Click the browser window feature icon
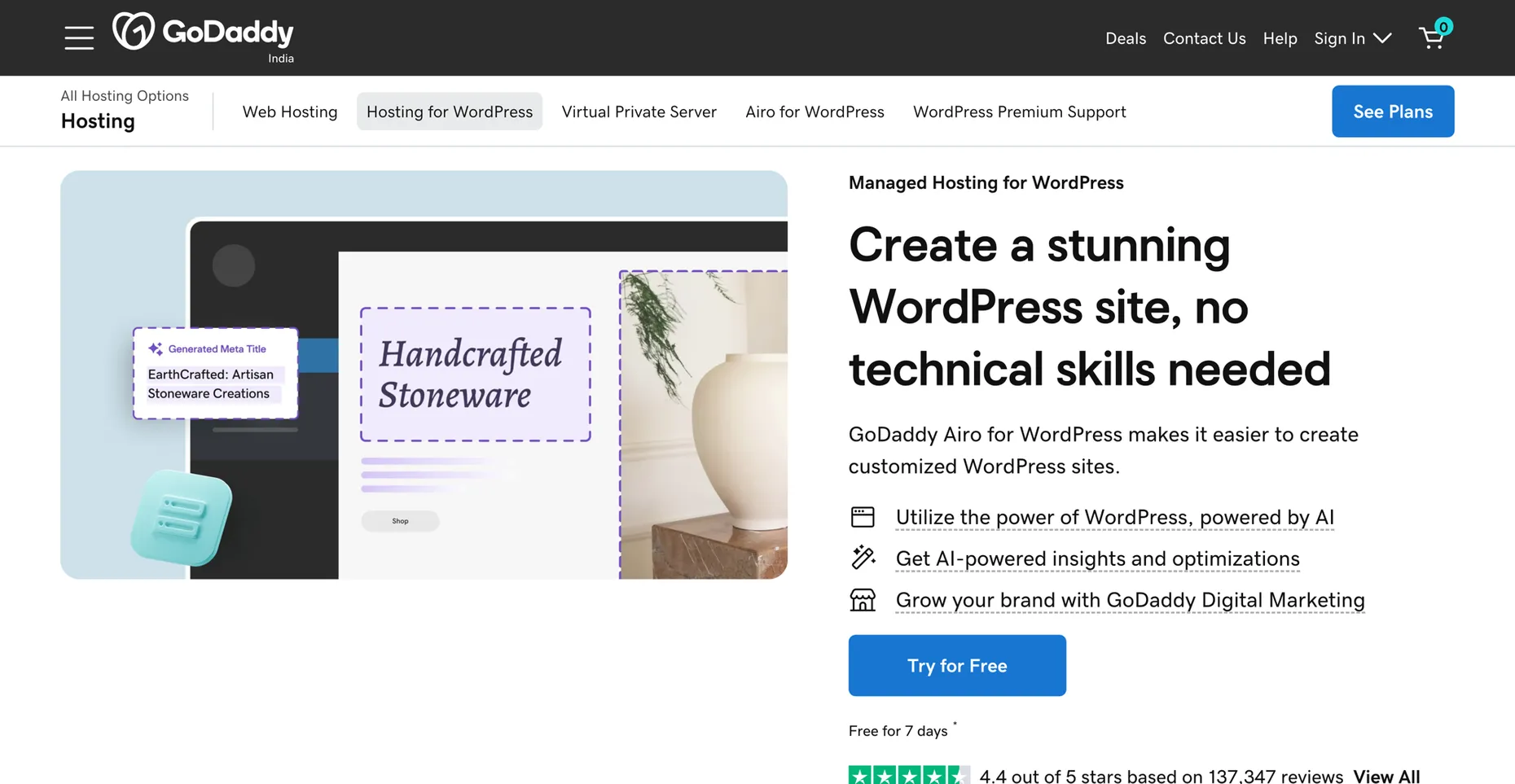Viewport: 1515px width, 784px height. click(863, 517)
